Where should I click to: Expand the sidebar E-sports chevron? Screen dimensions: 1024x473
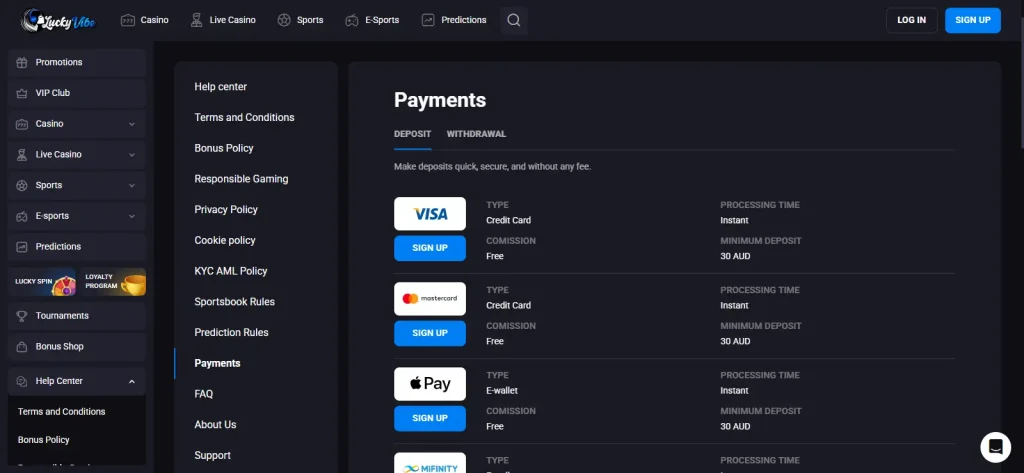(x=132, y=216)
